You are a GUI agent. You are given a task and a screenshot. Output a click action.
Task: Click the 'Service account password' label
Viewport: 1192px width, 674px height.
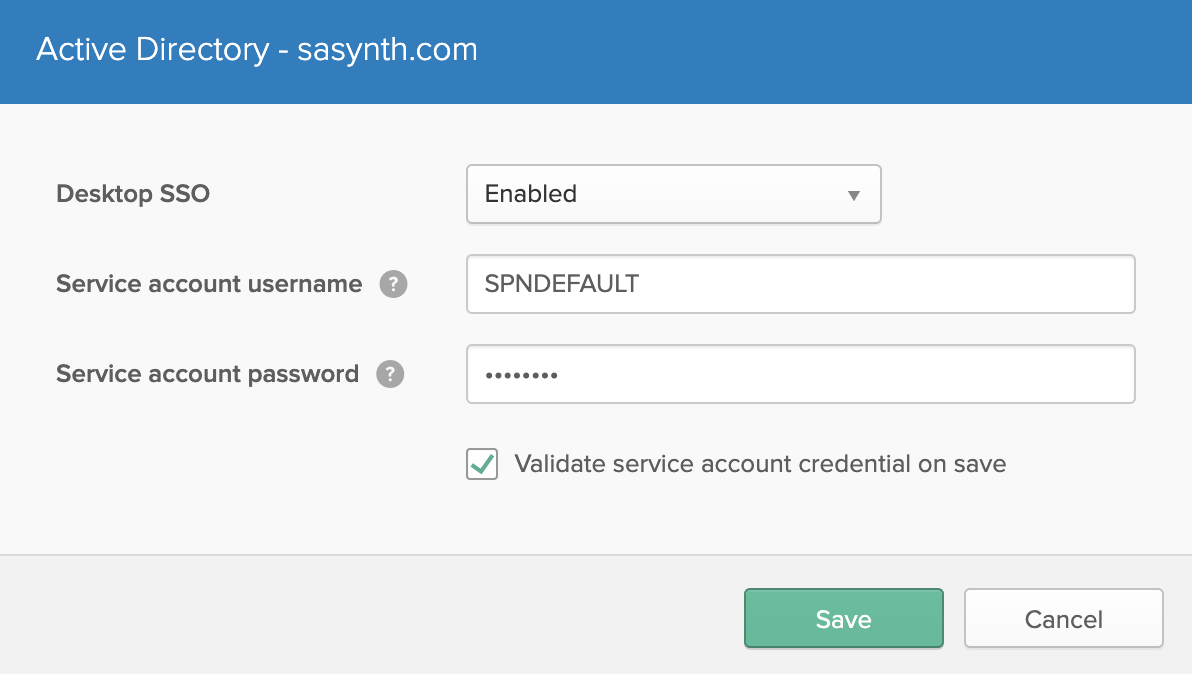tap(207, 374)
